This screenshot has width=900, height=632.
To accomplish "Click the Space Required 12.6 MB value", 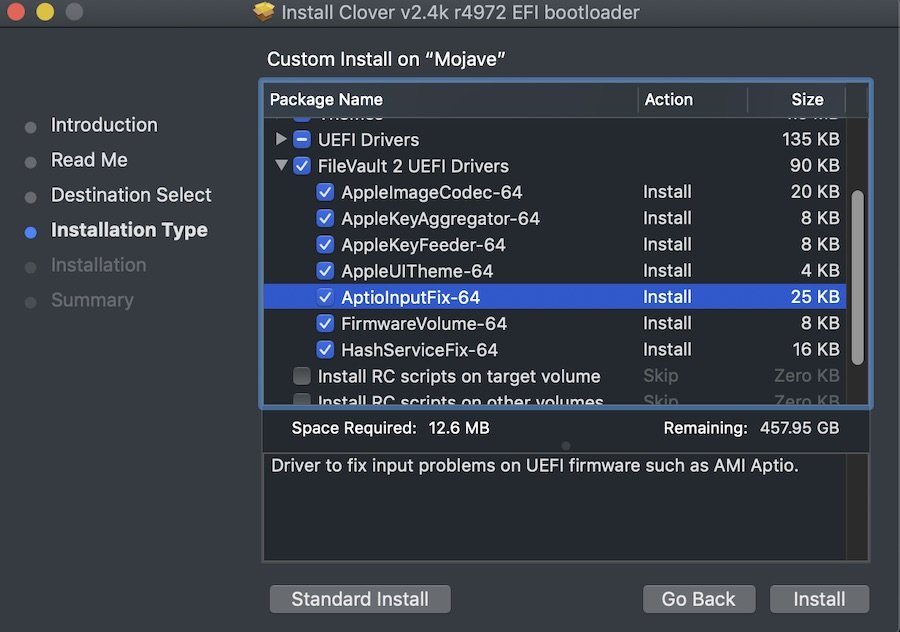I will pyautogui.click(x=459, y=428).
